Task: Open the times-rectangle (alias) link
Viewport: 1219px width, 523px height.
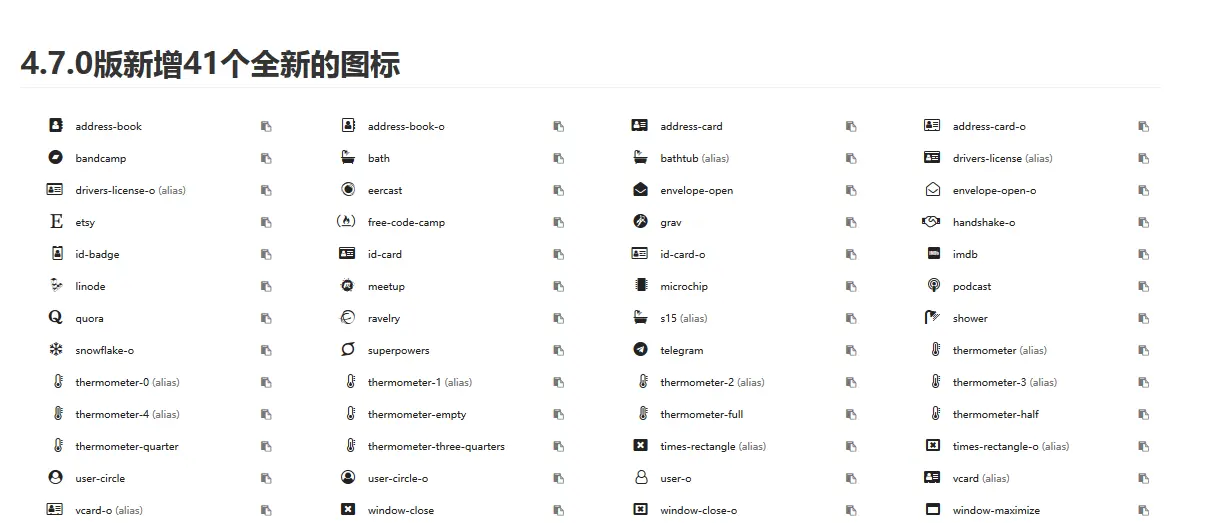Action: [713, 446]
